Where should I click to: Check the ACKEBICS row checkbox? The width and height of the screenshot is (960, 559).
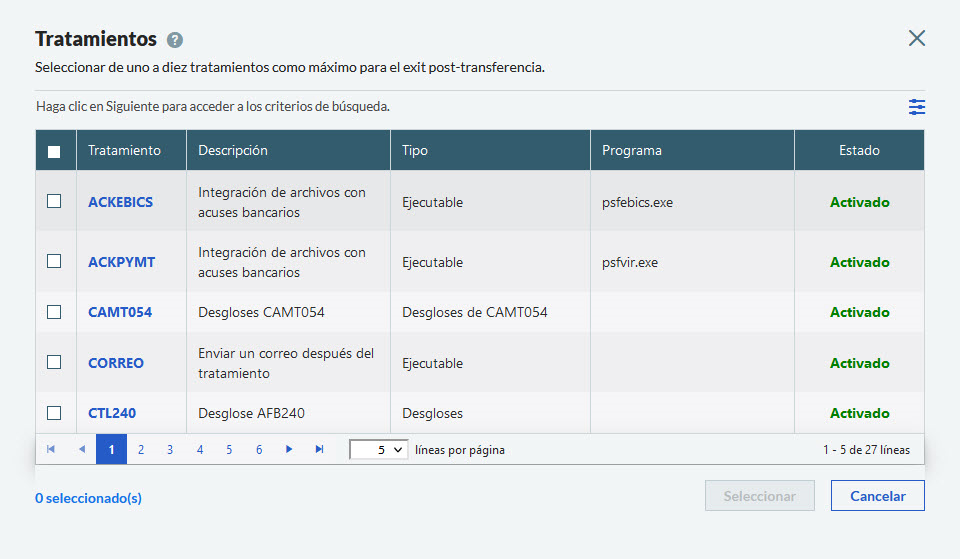click(x=54, y=202)
